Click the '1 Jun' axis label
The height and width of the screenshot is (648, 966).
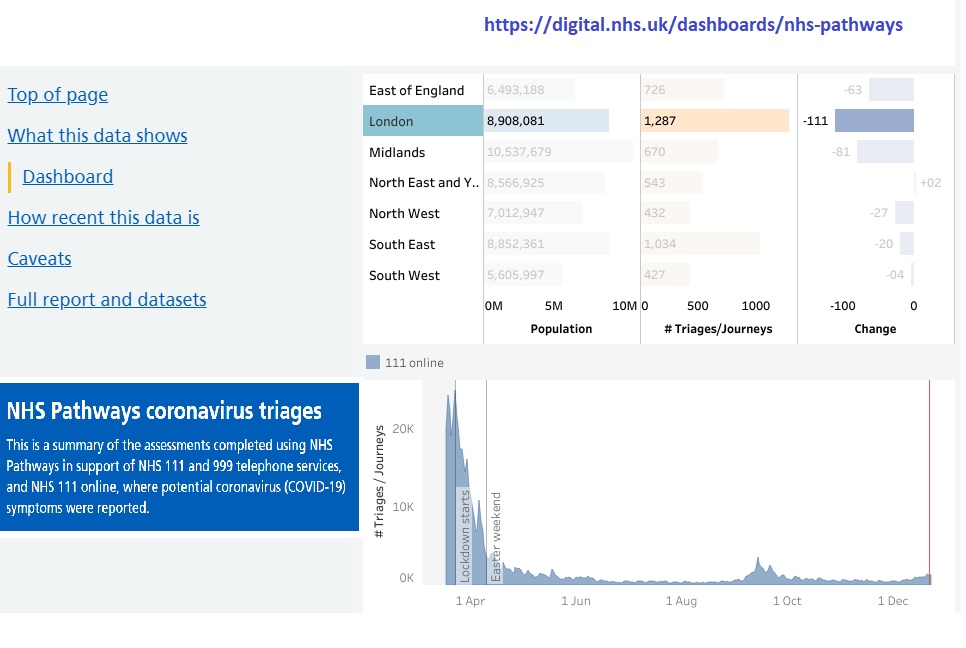point(575,601)
